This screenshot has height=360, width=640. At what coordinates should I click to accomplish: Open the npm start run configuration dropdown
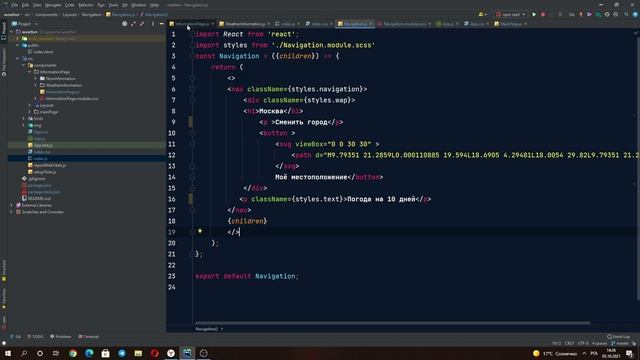[511, 14]
